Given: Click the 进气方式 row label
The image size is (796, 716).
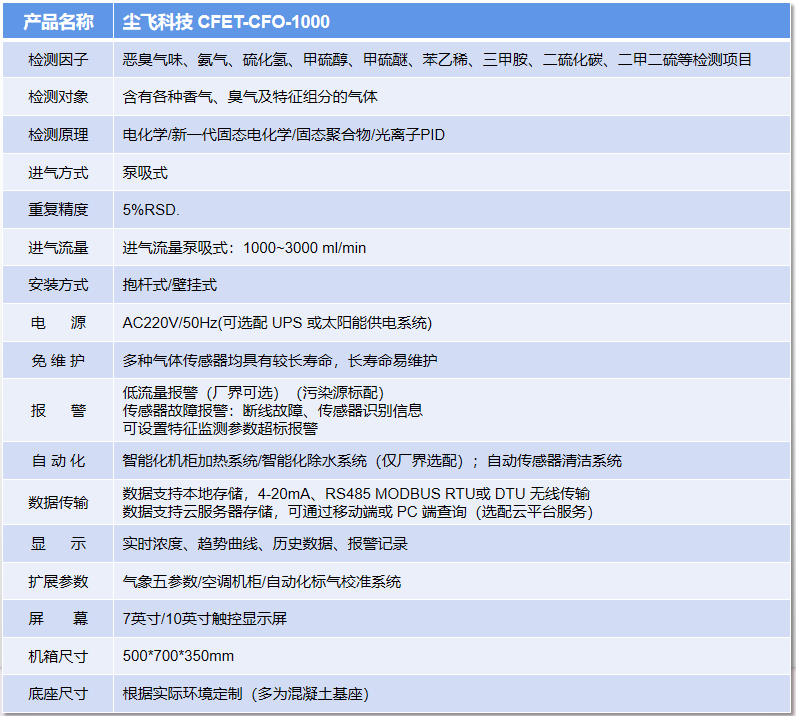Looking at the screenshot, I should 58,173.
